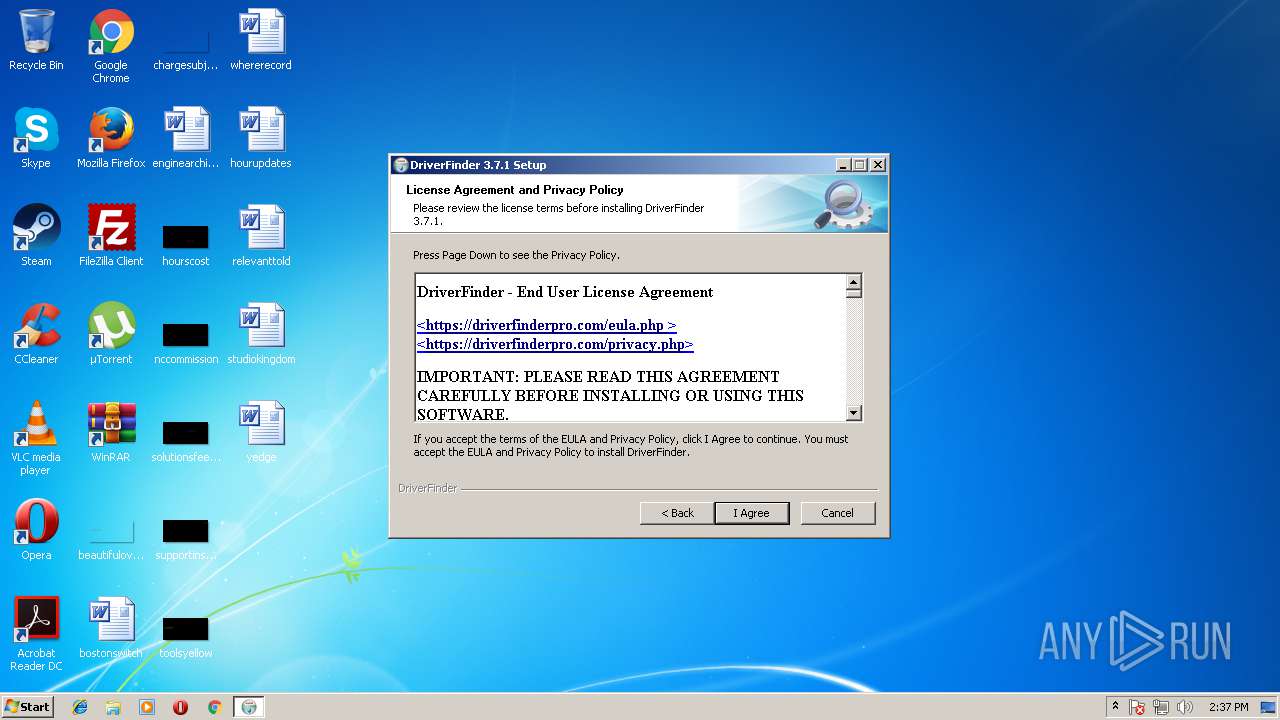Click Chrome icon in taskbar
The image size is (1280, 720).
pyautogui.click(x=214, y=707)
